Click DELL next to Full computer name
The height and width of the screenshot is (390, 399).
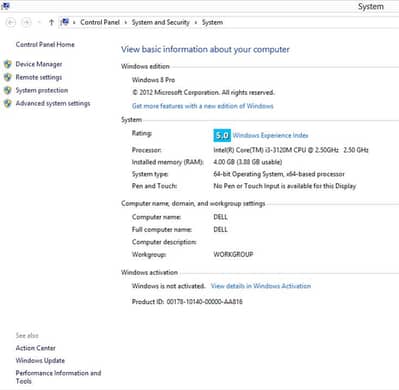[x=220, y=230]
